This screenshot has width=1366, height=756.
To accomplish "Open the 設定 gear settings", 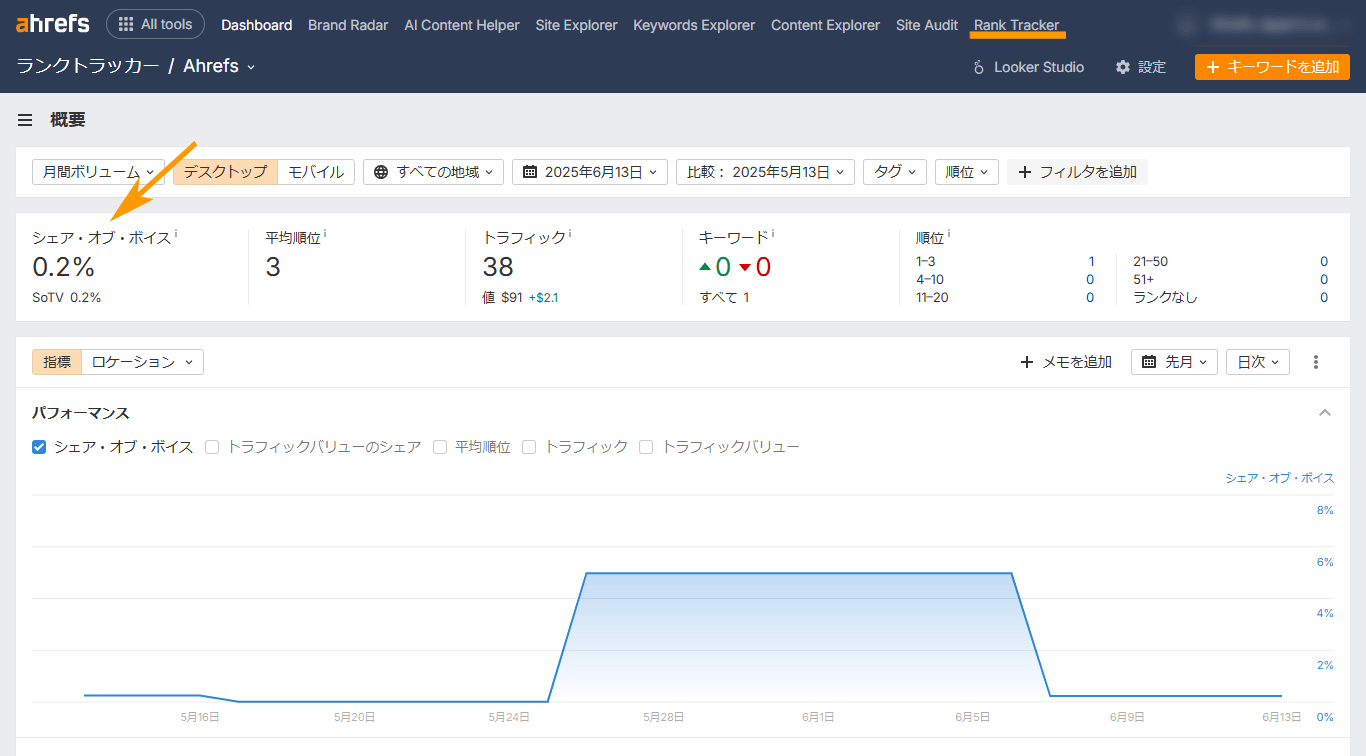I will [1140, 67].
